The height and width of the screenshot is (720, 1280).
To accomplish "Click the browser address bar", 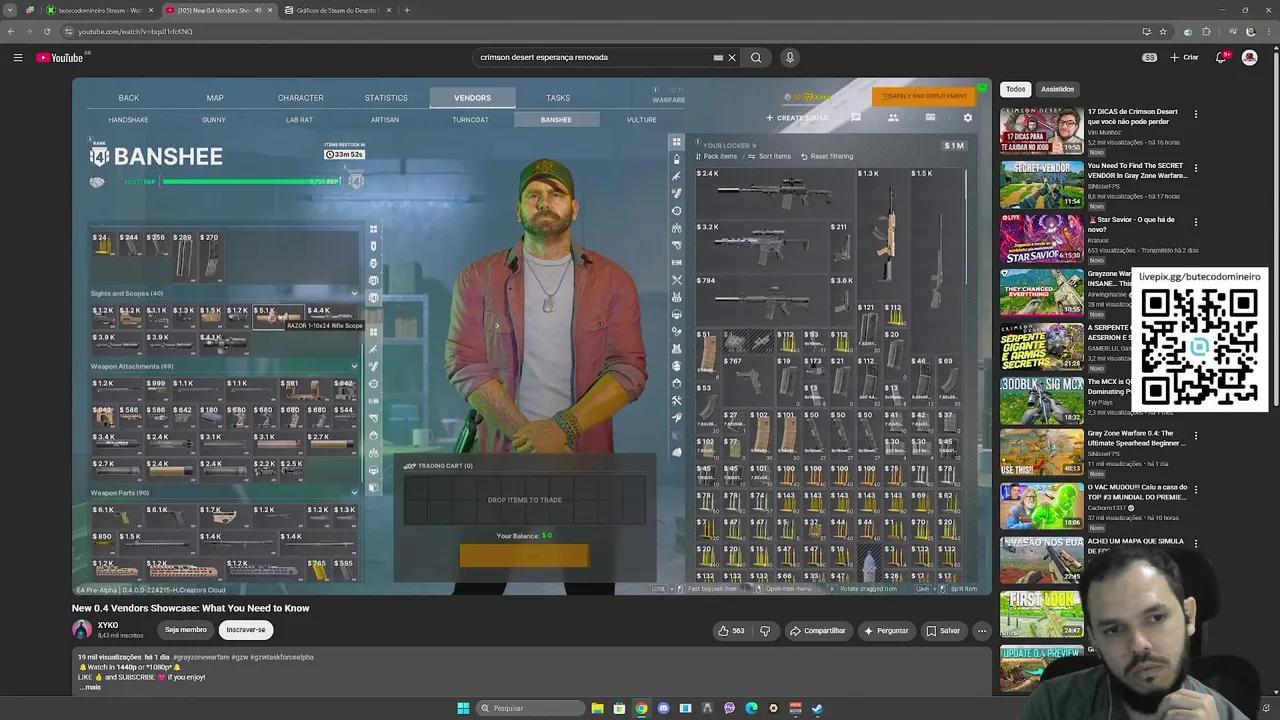I will pyautogui.click(x=600, y=31).
